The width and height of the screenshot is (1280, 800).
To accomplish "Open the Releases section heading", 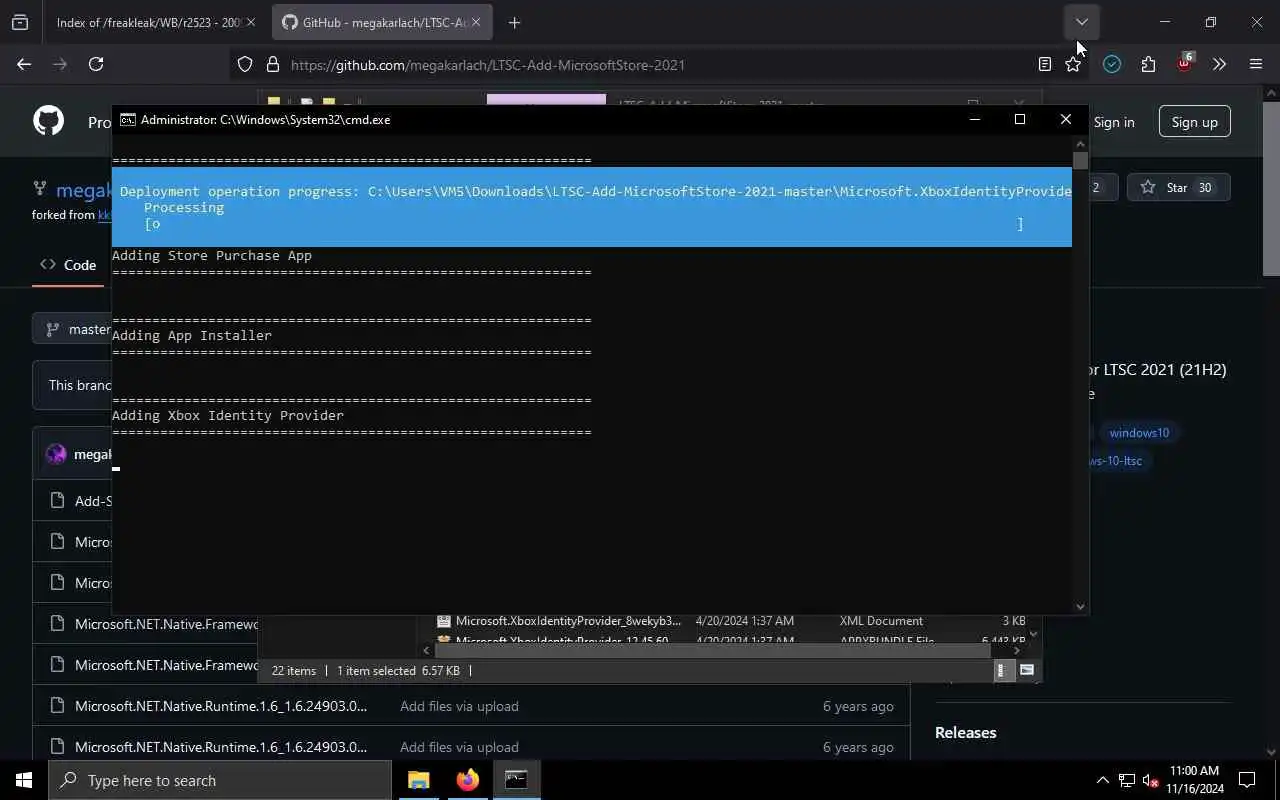I will pyautogui.click(x=965, y=732).
